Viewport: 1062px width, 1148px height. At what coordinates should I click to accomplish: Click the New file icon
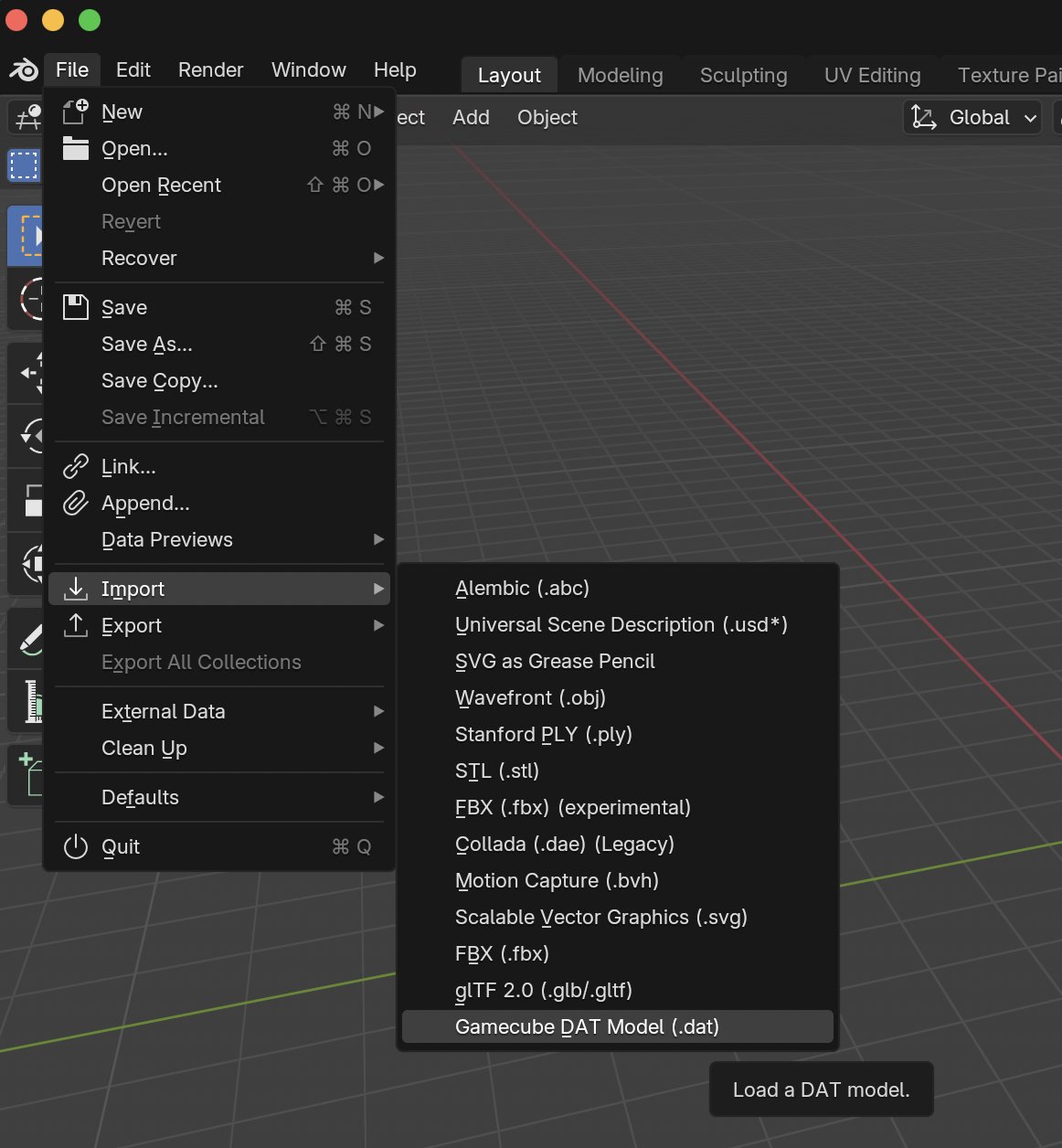pyautogui.click(x=75, y=112)
